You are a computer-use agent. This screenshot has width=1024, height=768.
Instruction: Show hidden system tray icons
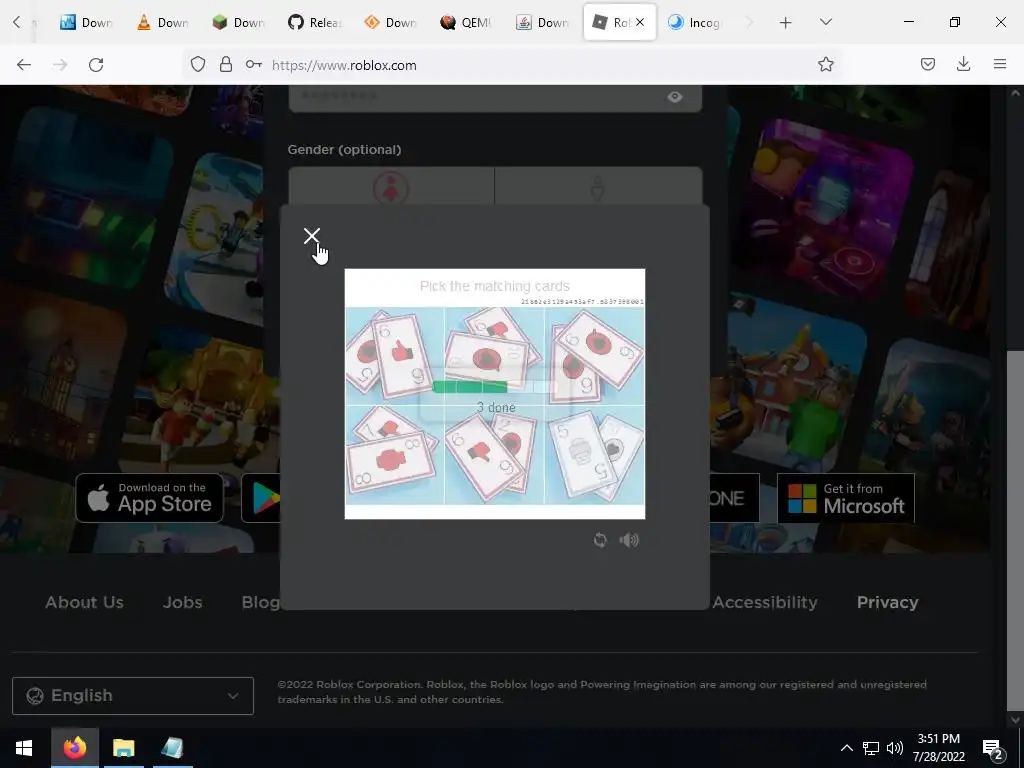(846, 748)
